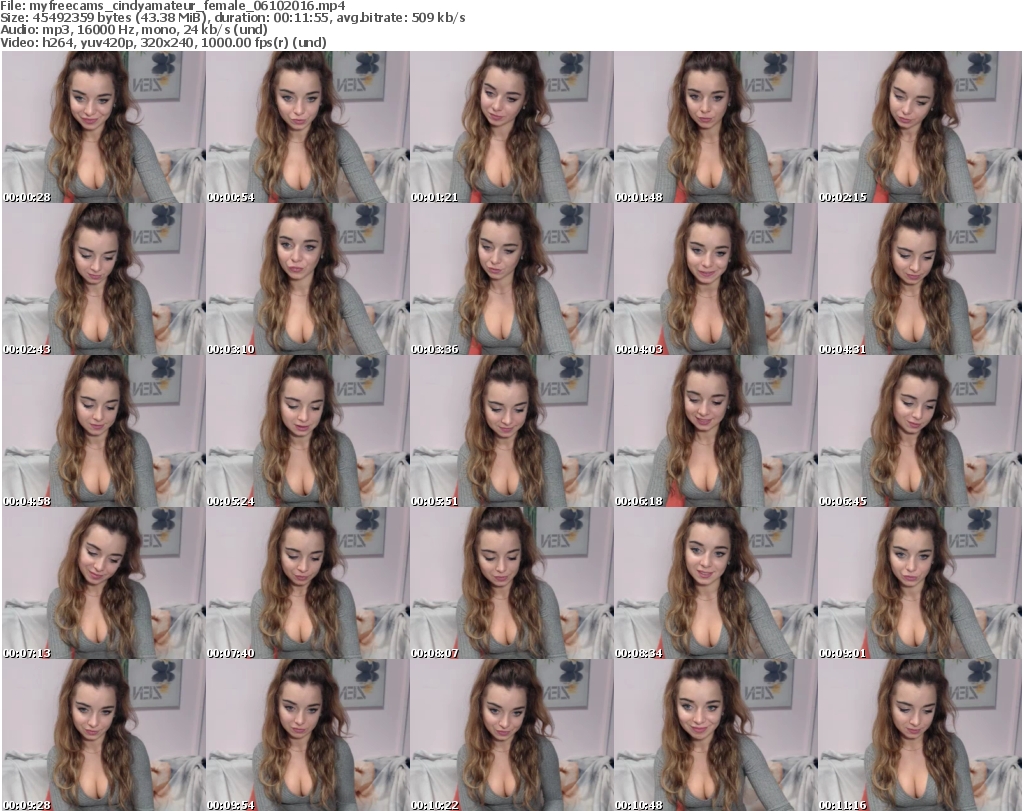This screenshot has width=1024, height=811.
Task: Click the thumbnail at 00:04:31
Action: [x=920, y=279]
